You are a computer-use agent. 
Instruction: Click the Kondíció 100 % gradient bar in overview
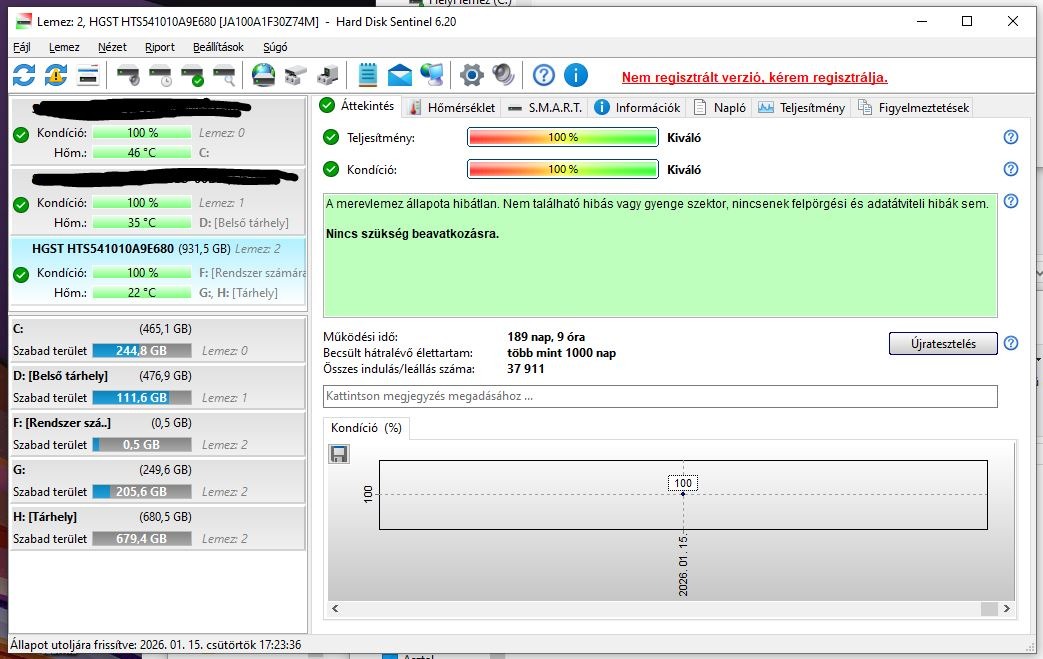[563, 170]
